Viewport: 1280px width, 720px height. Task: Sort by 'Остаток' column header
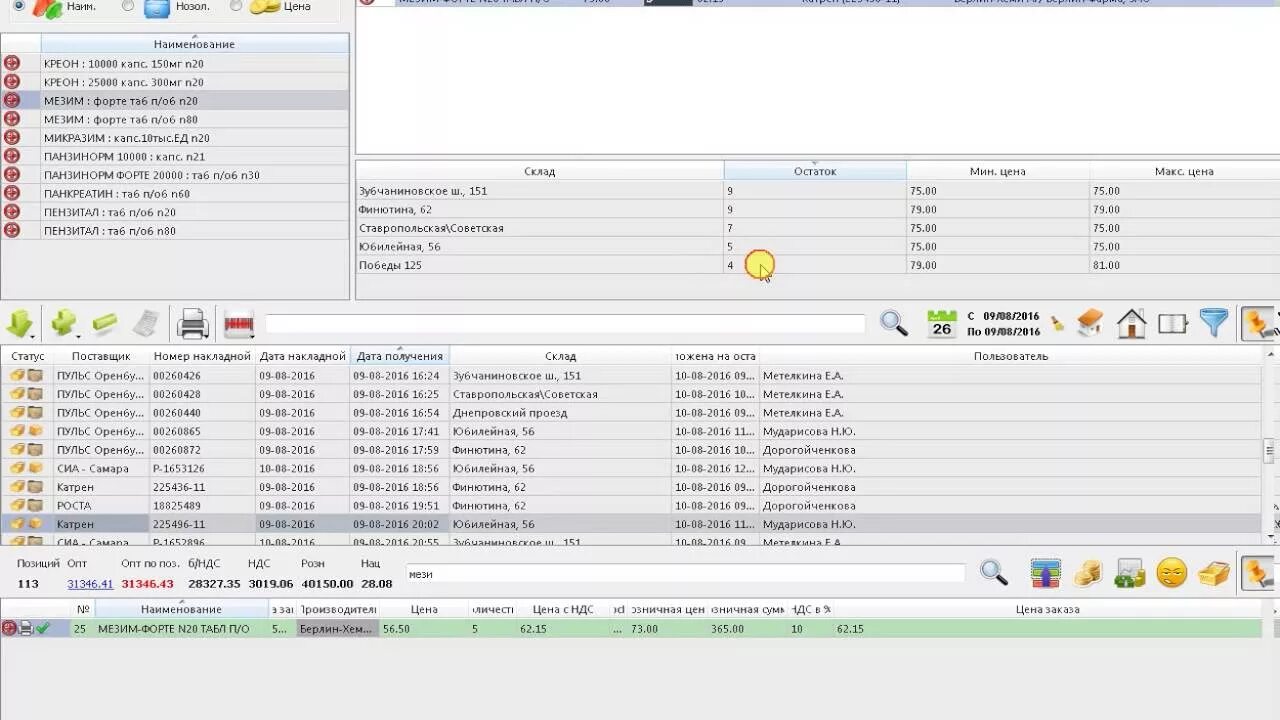click(x=815, y=171)
